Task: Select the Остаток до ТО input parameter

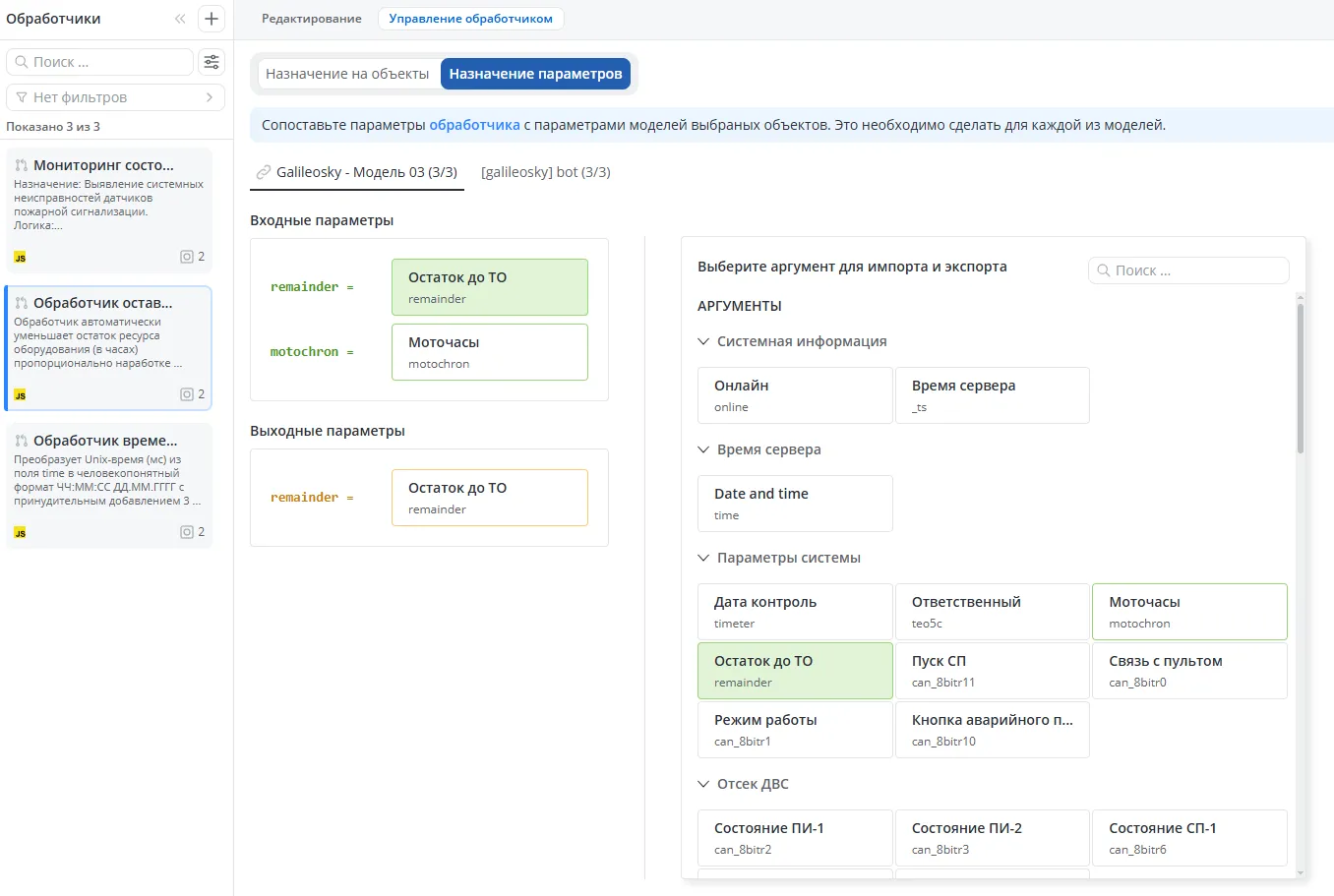Action: tap(489, 286)
